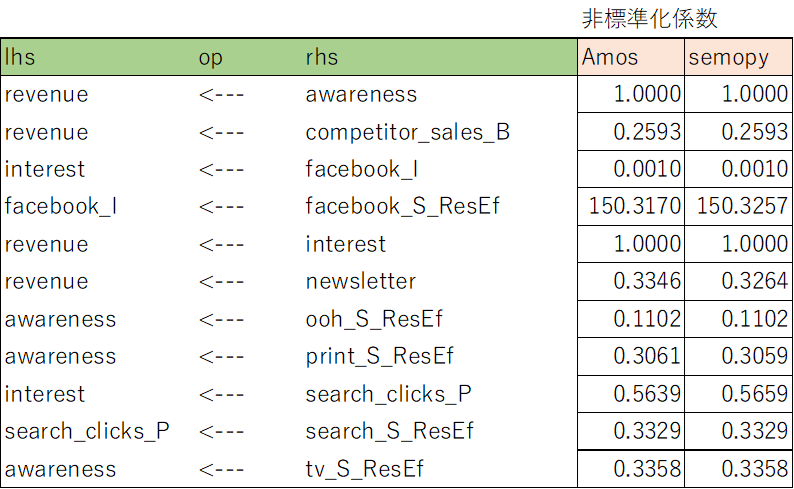The width and height of the screenshot is (794, 489).
Task: Click search_clicks_P in the lhs column
Action: pyautogui.click(x=87, y=432)
